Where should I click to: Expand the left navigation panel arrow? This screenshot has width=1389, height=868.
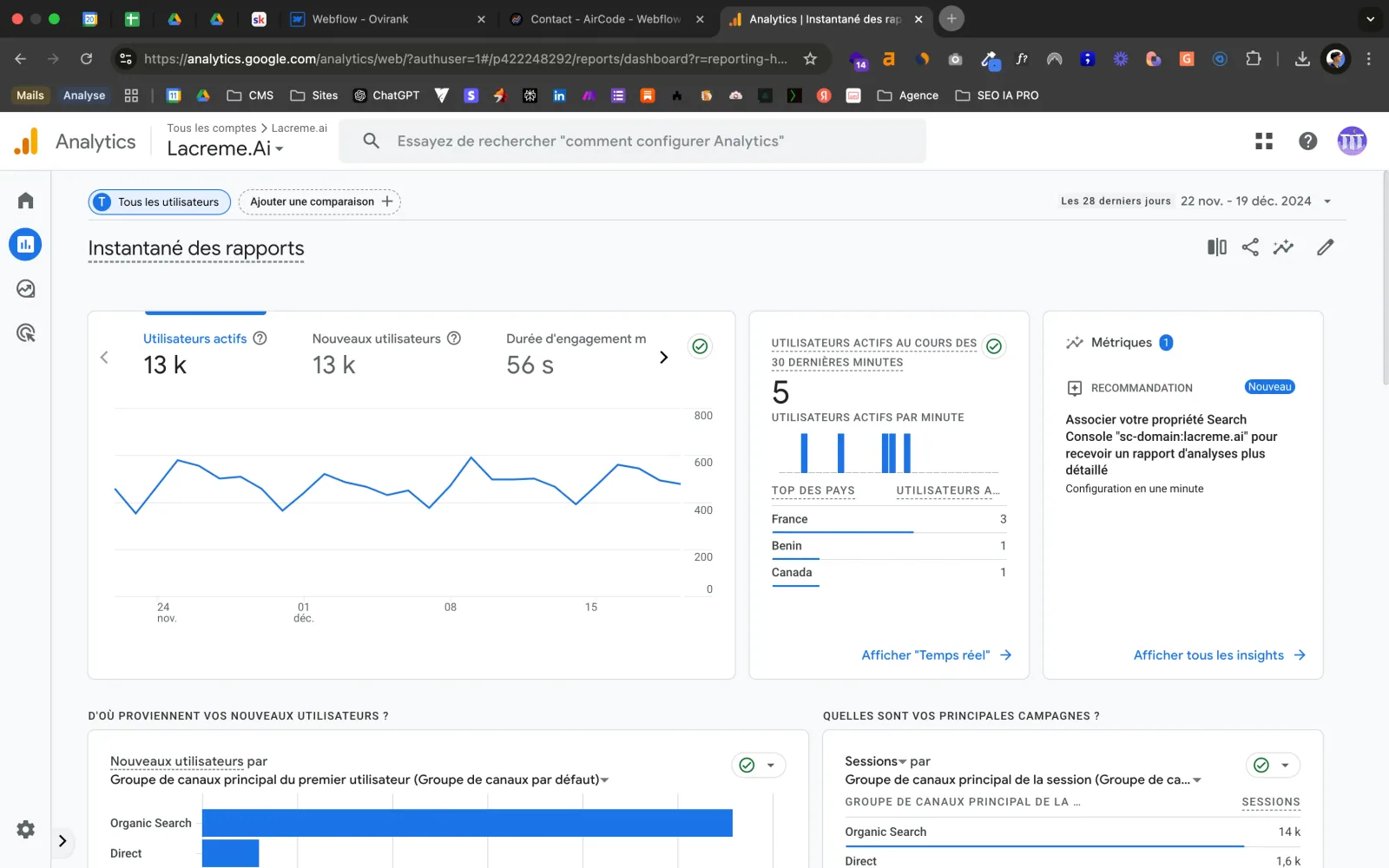pos(63,840)
